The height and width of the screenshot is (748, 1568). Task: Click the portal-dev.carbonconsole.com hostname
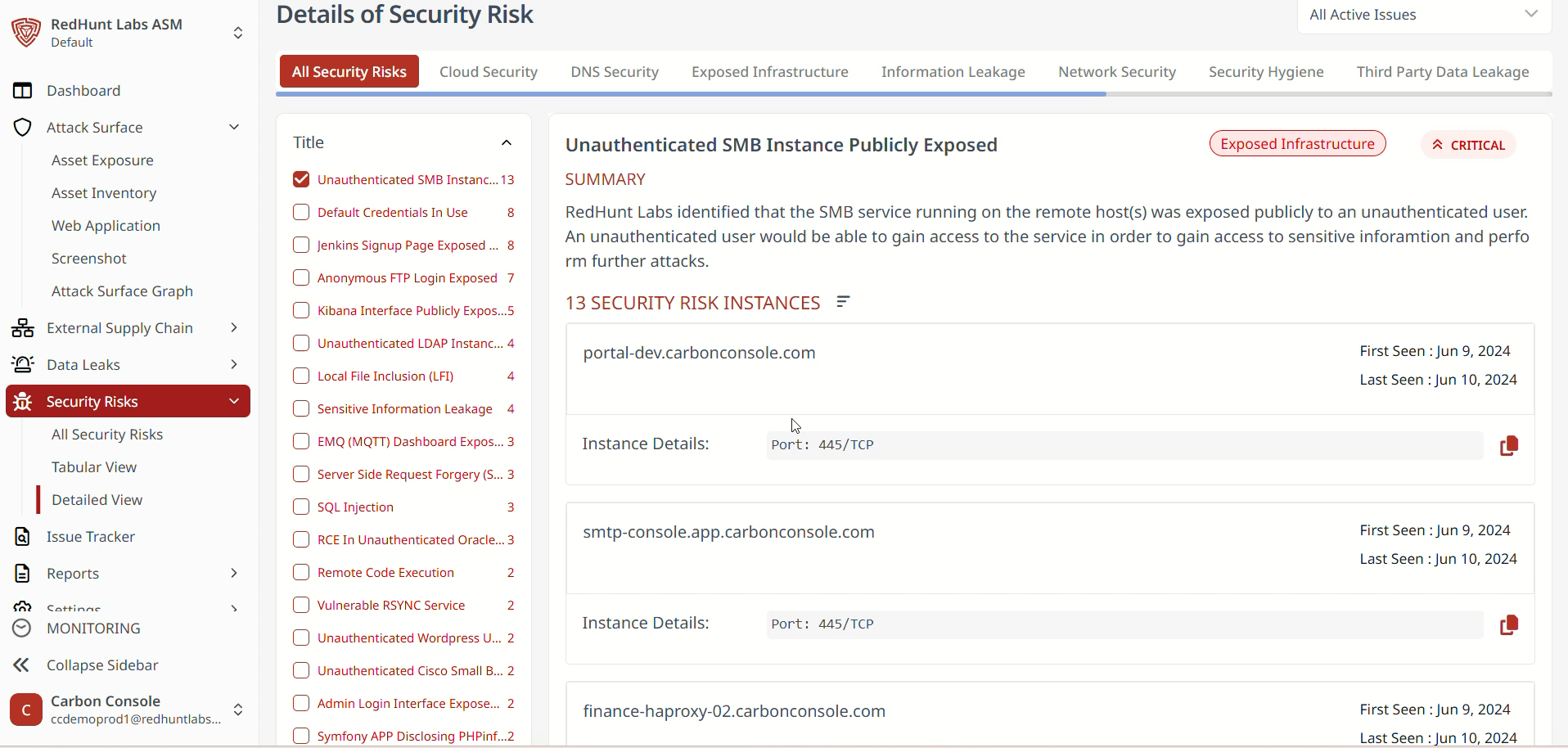pyautogui.click(x=699, y=353)
